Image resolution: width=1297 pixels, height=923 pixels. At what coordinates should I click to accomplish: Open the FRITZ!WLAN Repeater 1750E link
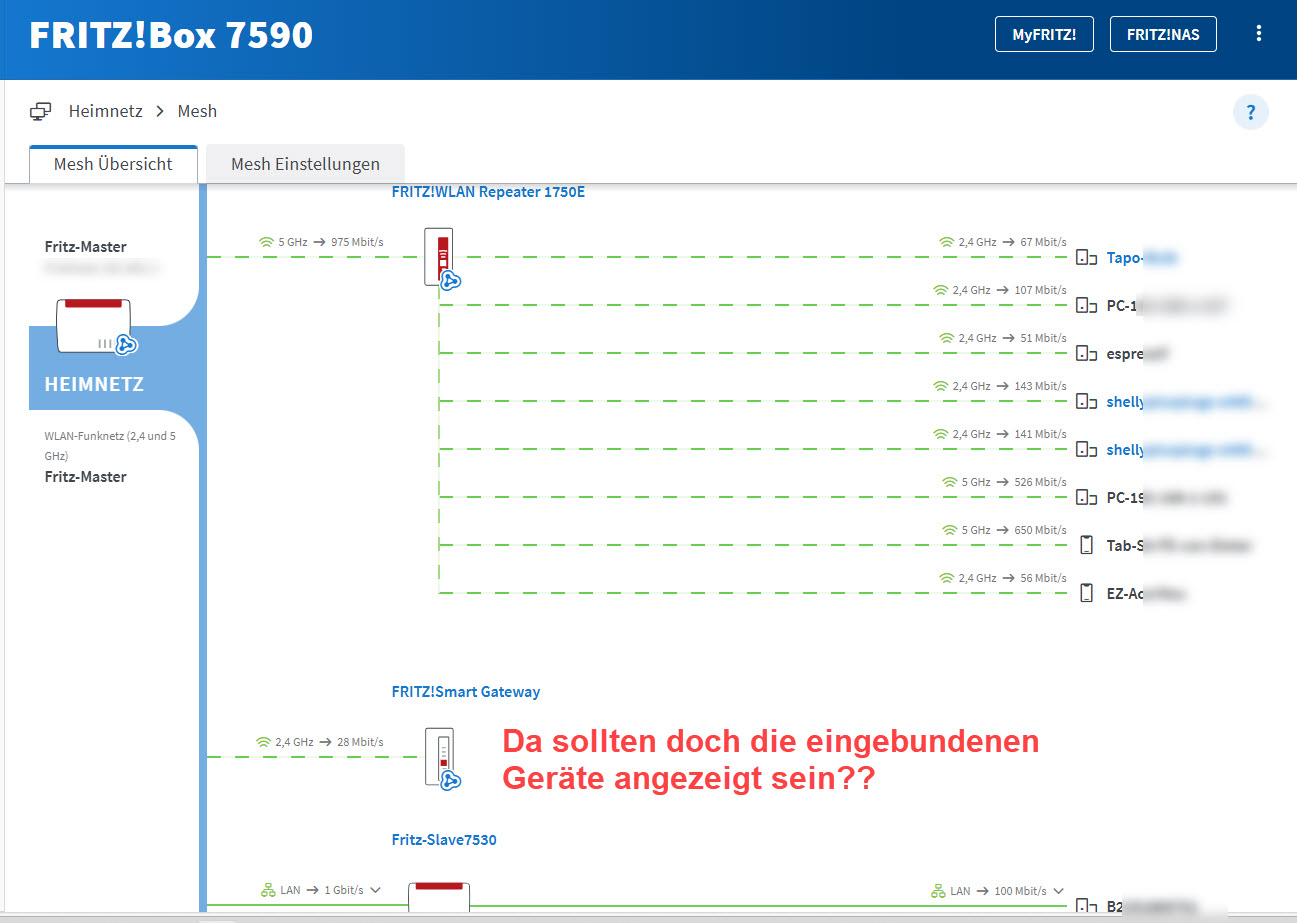(488, 192)
